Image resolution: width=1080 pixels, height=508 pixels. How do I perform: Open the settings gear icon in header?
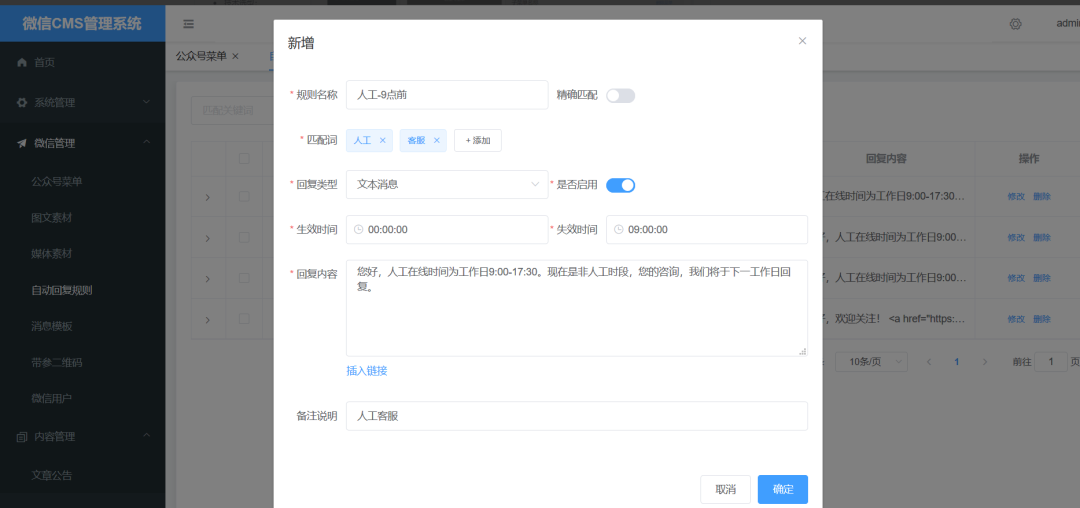click(x=1015, y=24)
